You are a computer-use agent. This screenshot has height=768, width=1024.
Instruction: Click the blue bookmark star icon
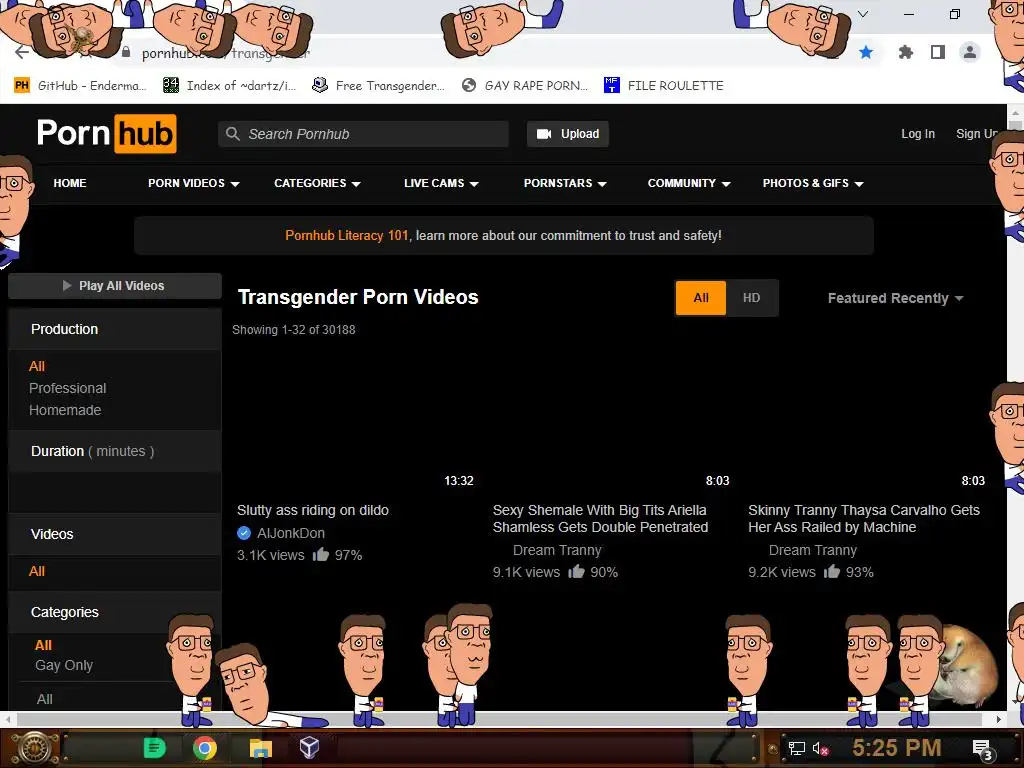pos(866,52)
